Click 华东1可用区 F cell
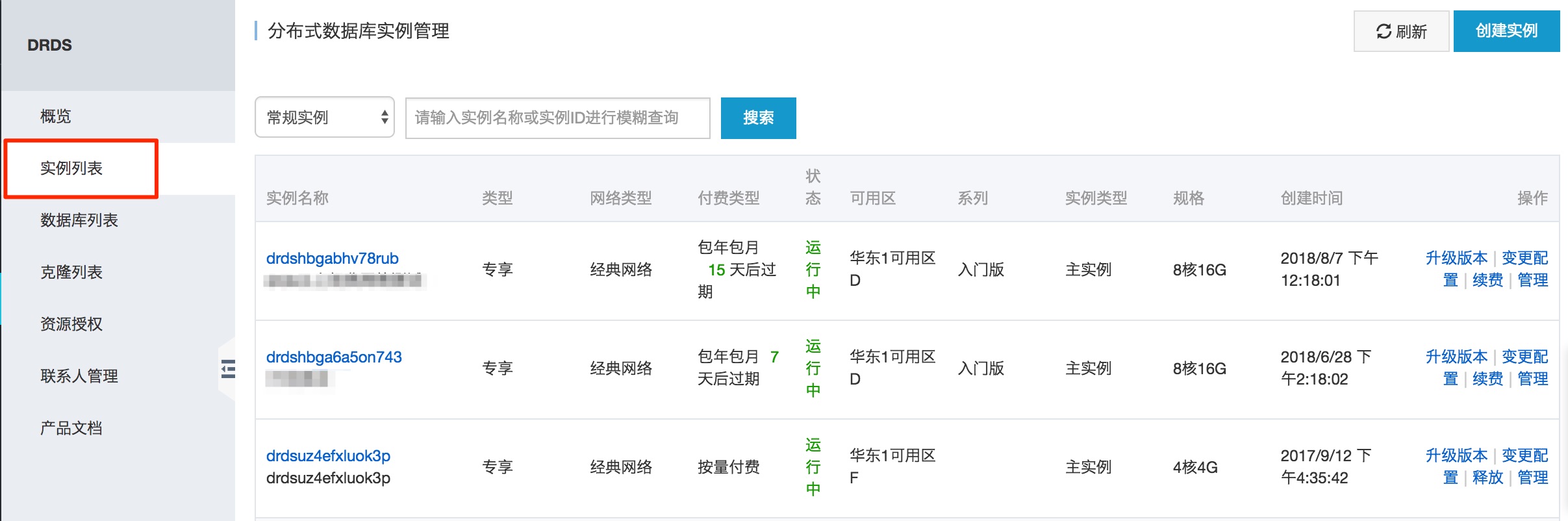Screen dimensions: 1568x521 (x=892, y=467)
